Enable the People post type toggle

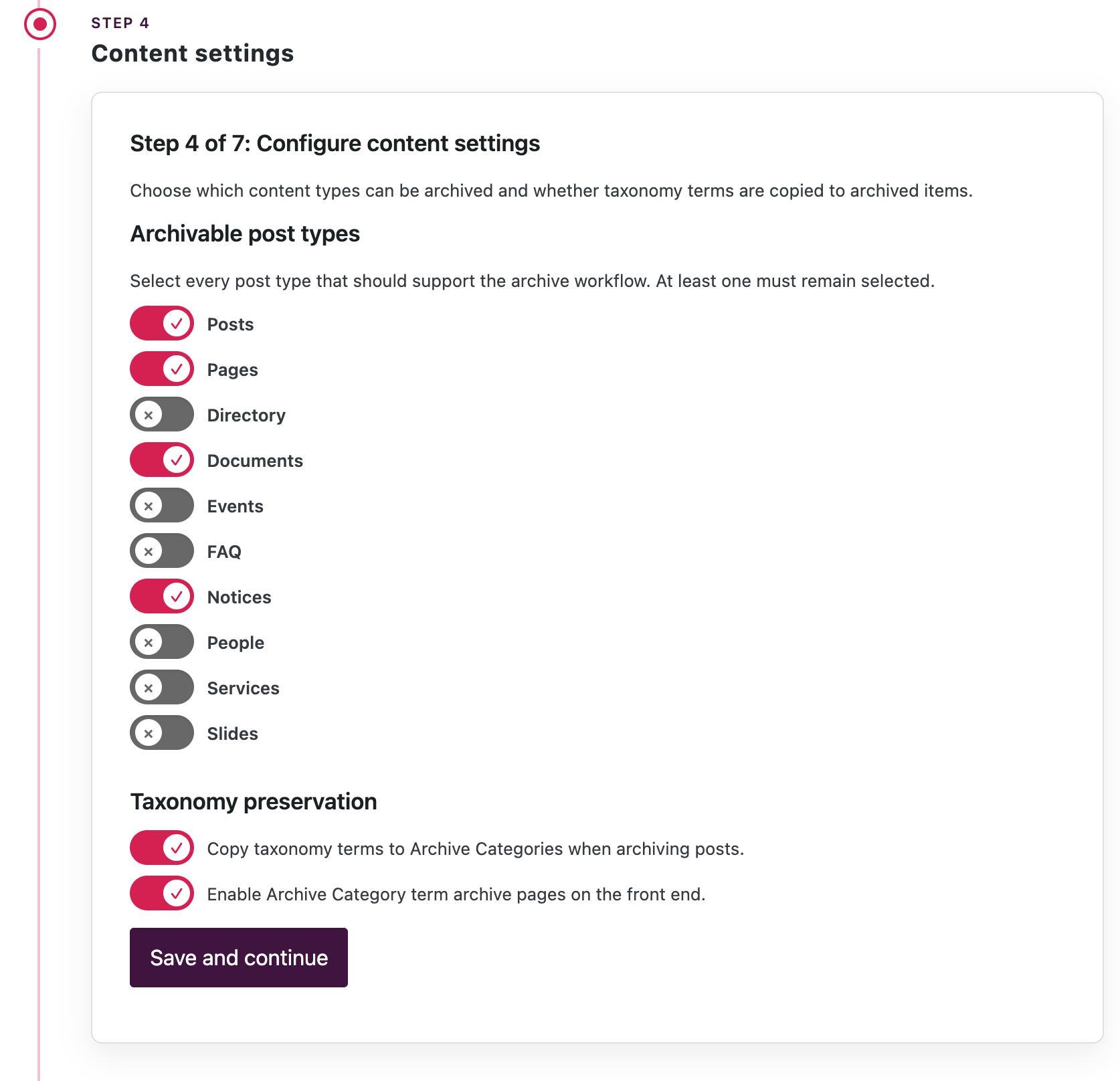[x=161, y=642]
